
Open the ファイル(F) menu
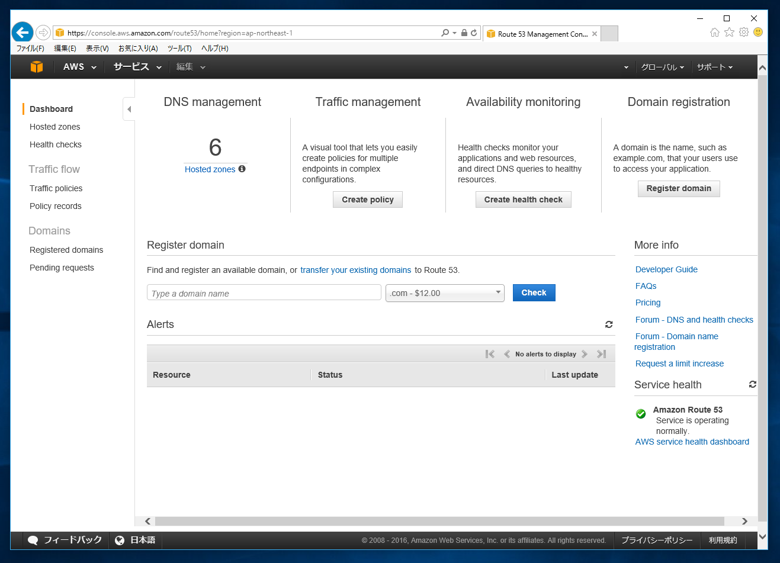[x=30, y=48]
